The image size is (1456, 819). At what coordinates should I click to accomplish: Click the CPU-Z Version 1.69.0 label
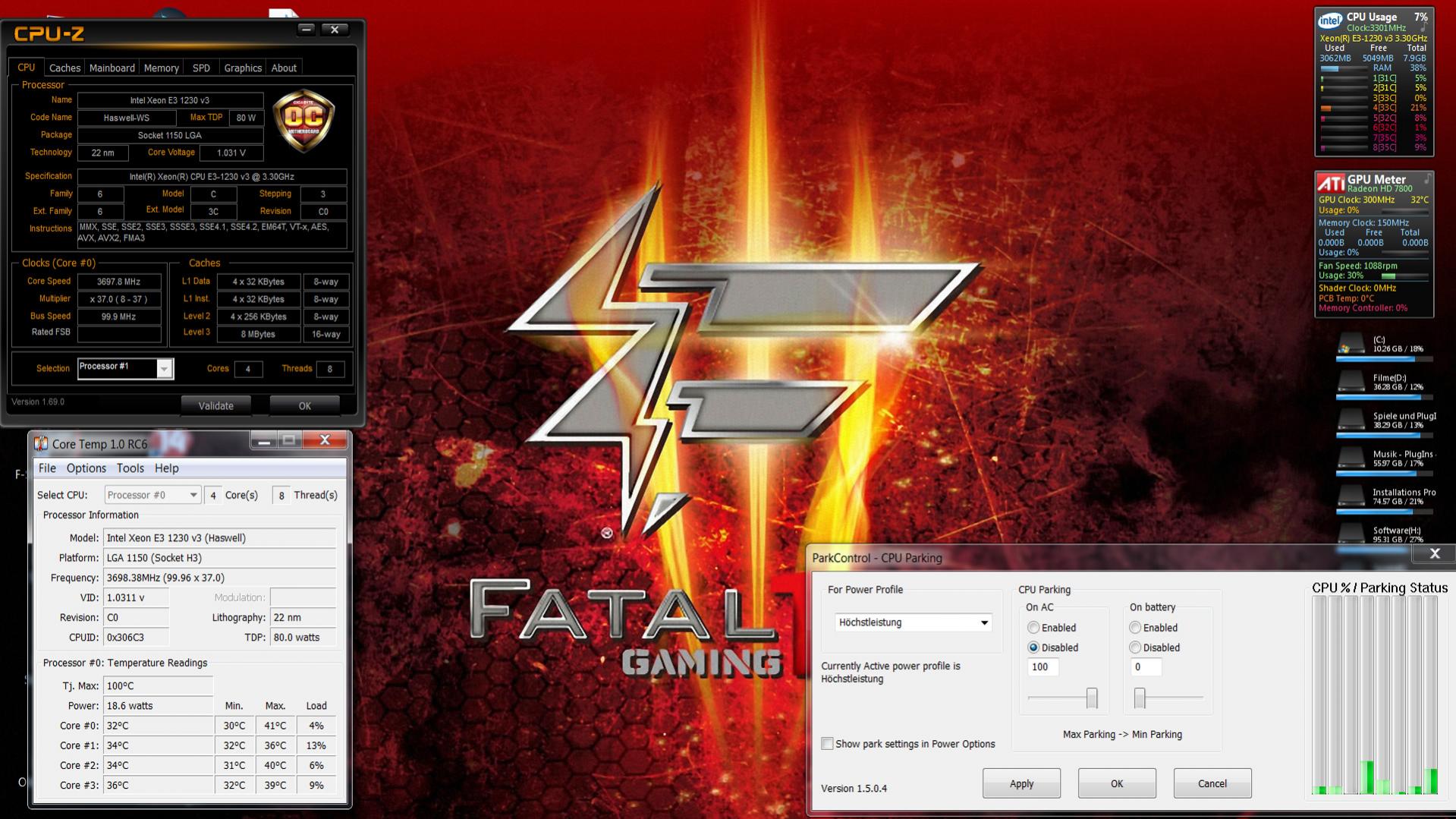click(x=38, y=402)
